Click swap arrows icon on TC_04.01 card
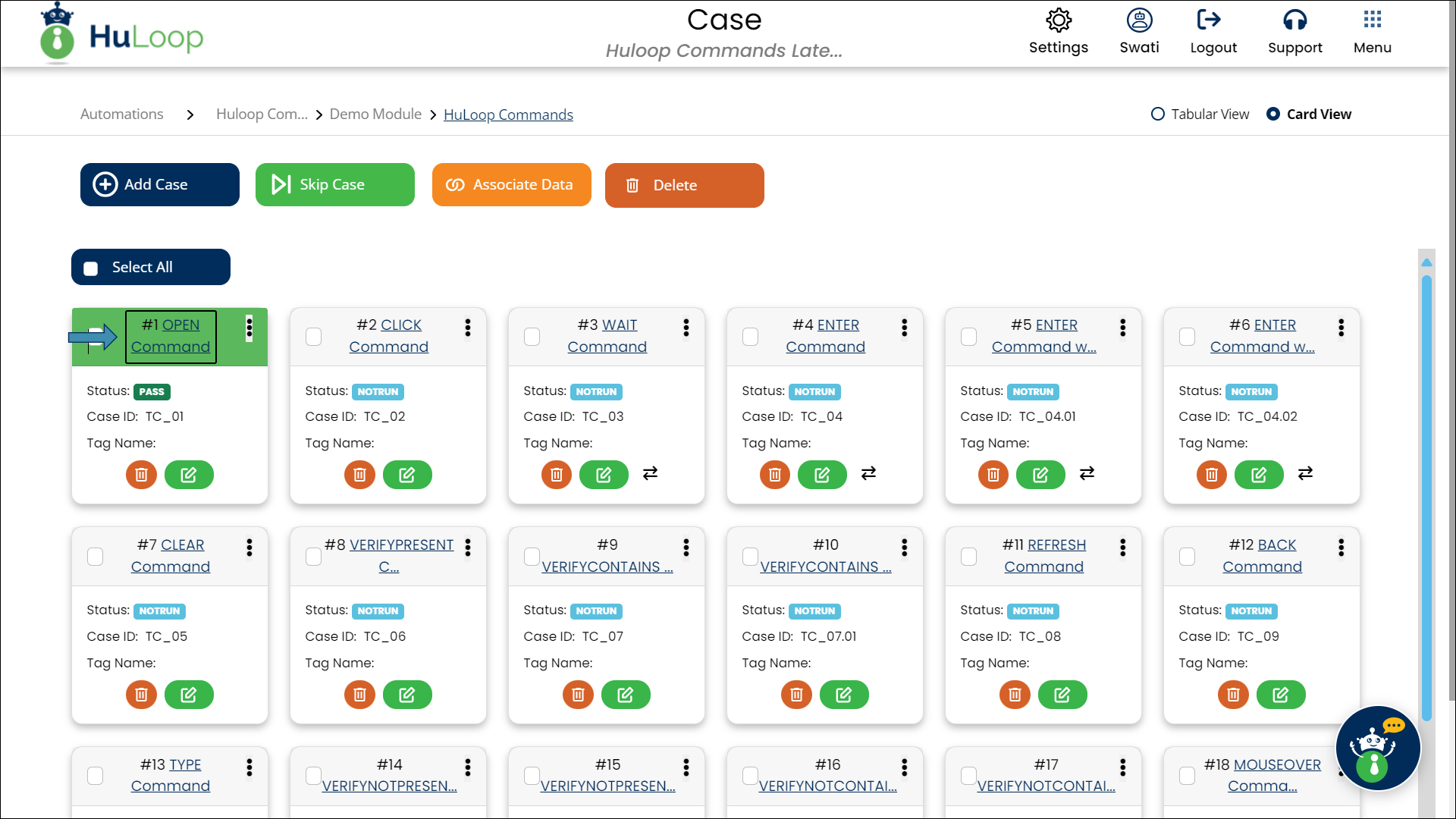 coord(1087,473)
